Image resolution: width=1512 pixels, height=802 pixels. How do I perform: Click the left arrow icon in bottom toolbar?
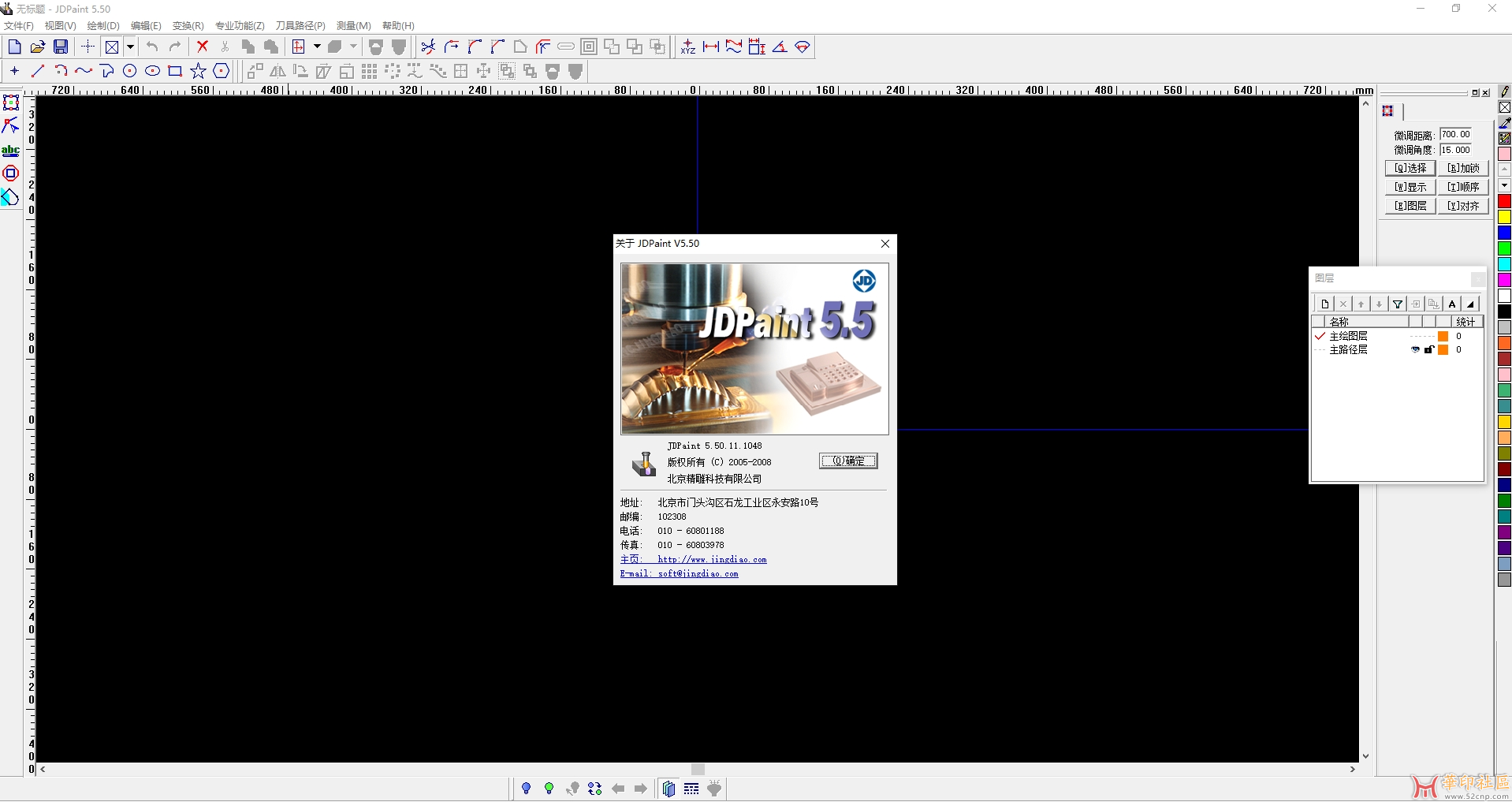tap(618, 789)
